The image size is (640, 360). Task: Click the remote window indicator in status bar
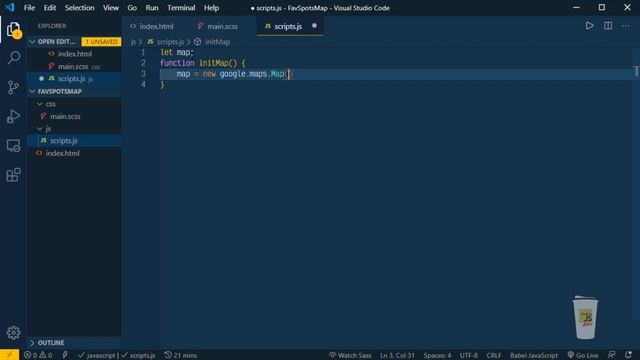coord(9,355)
